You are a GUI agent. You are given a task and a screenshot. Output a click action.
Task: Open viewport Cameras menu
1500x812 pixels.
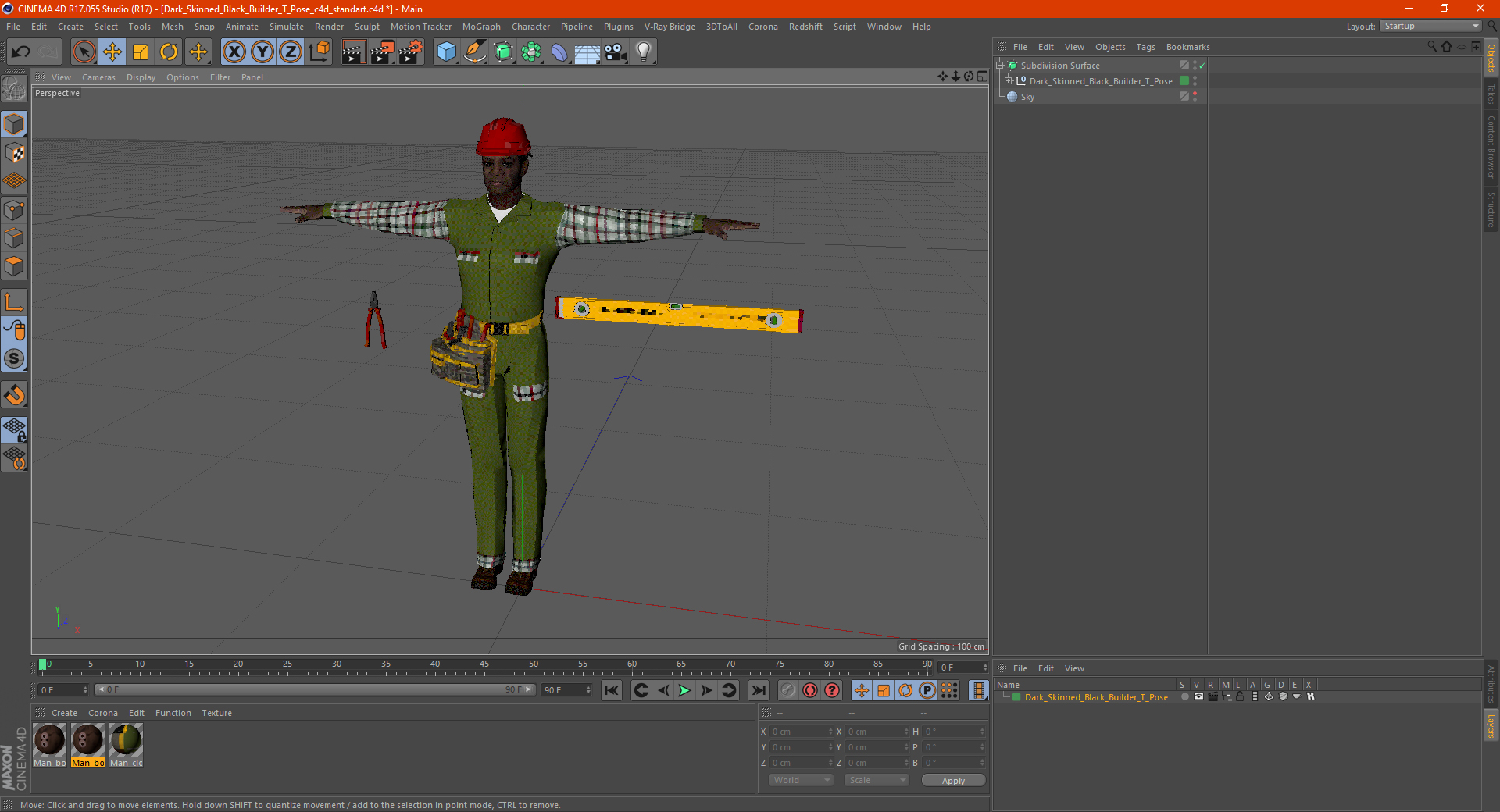click(x=98, y=77)
